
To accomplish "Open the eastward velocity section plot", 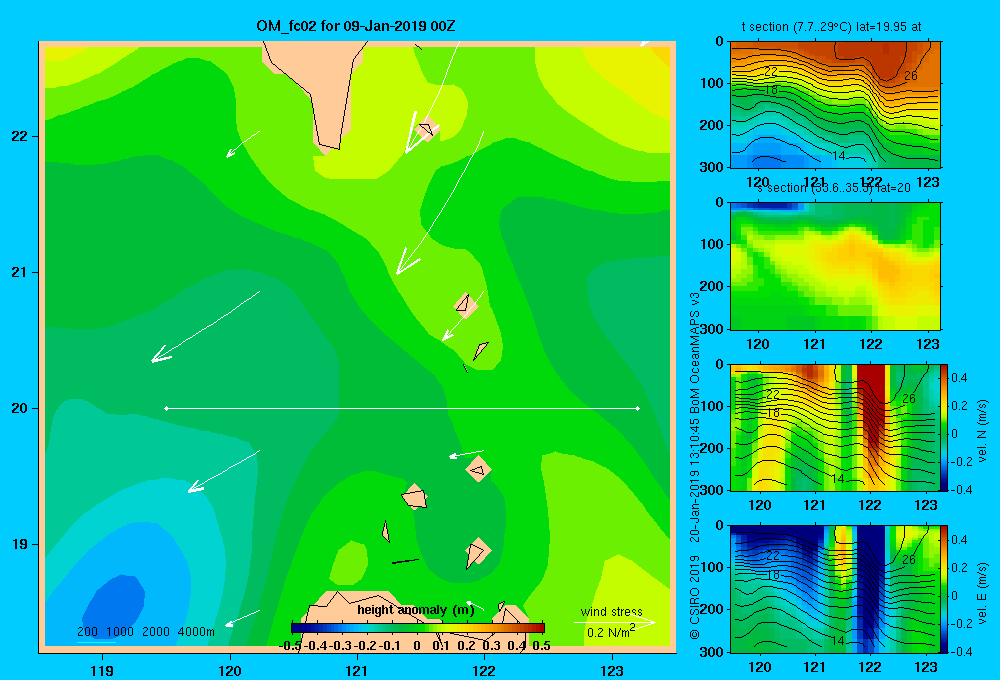I will pyautogui.click(x=835, y=589).
